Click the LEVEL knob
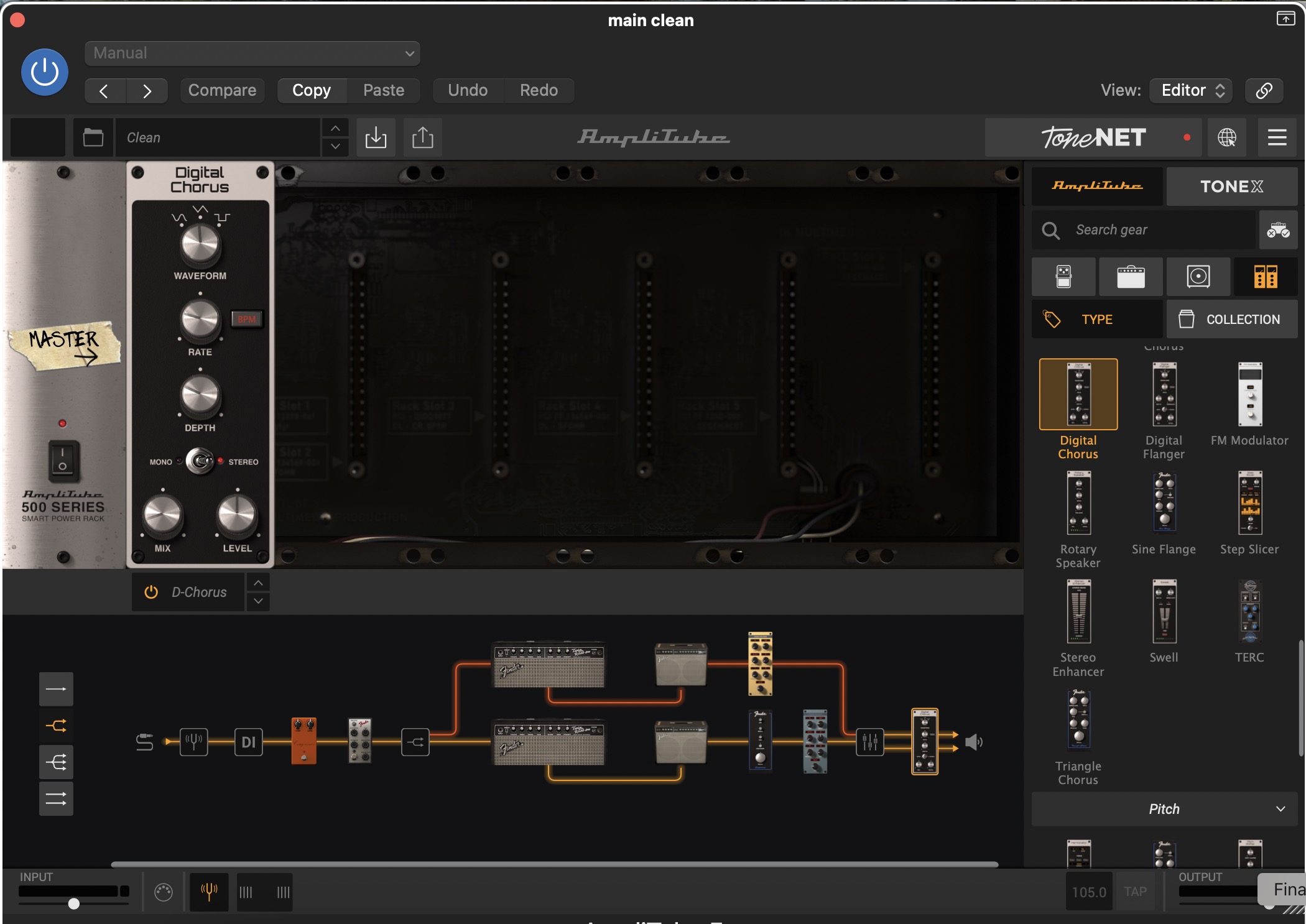Screen dimensions: 1306x924 coord(237,515)
